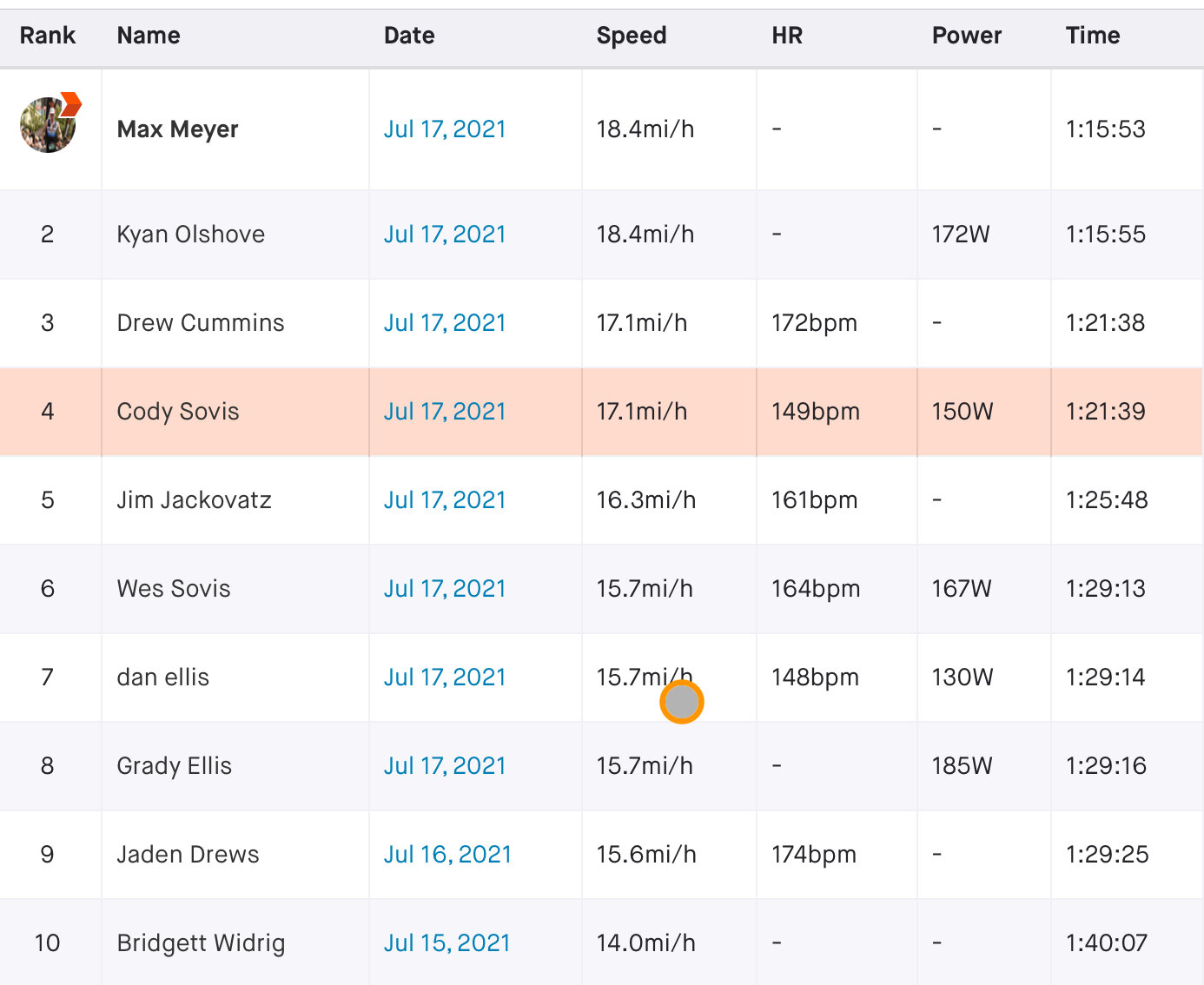The width and height of the screenshot is (1204, 985).
Task: Open Grady Ellis' Jul 17, 2021 date link
Action: [444, 766]
